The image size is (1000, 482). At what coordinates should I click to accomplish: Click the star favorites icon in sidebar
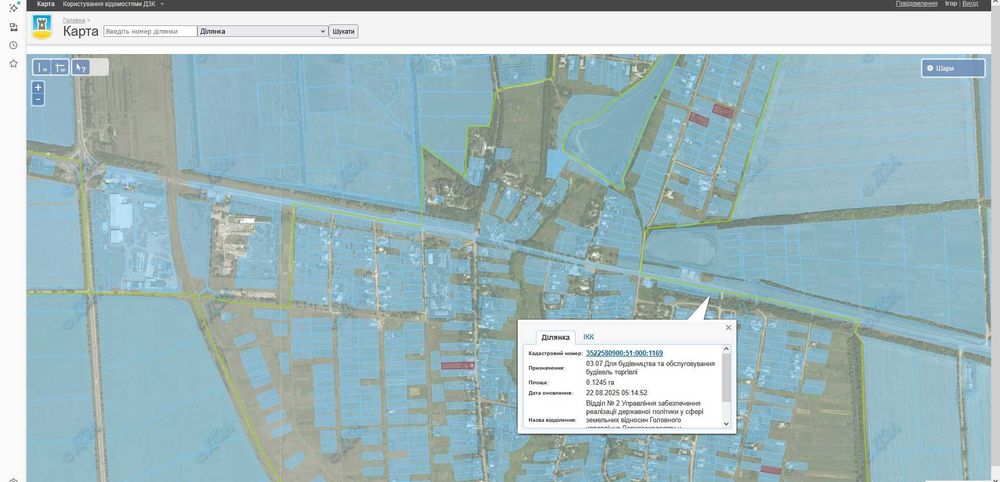click(x=13, y=63)
